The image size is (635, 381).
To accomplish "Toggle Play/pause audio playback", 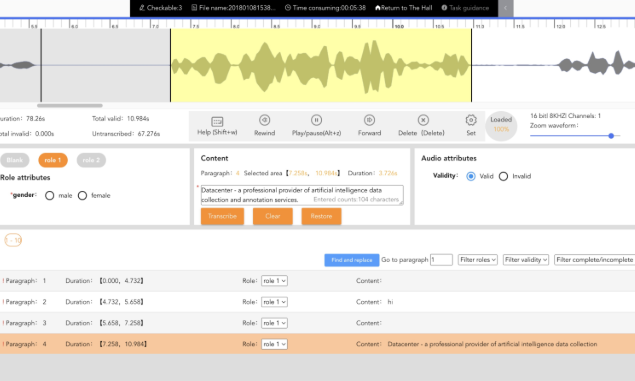I will (x=316, y=120).
